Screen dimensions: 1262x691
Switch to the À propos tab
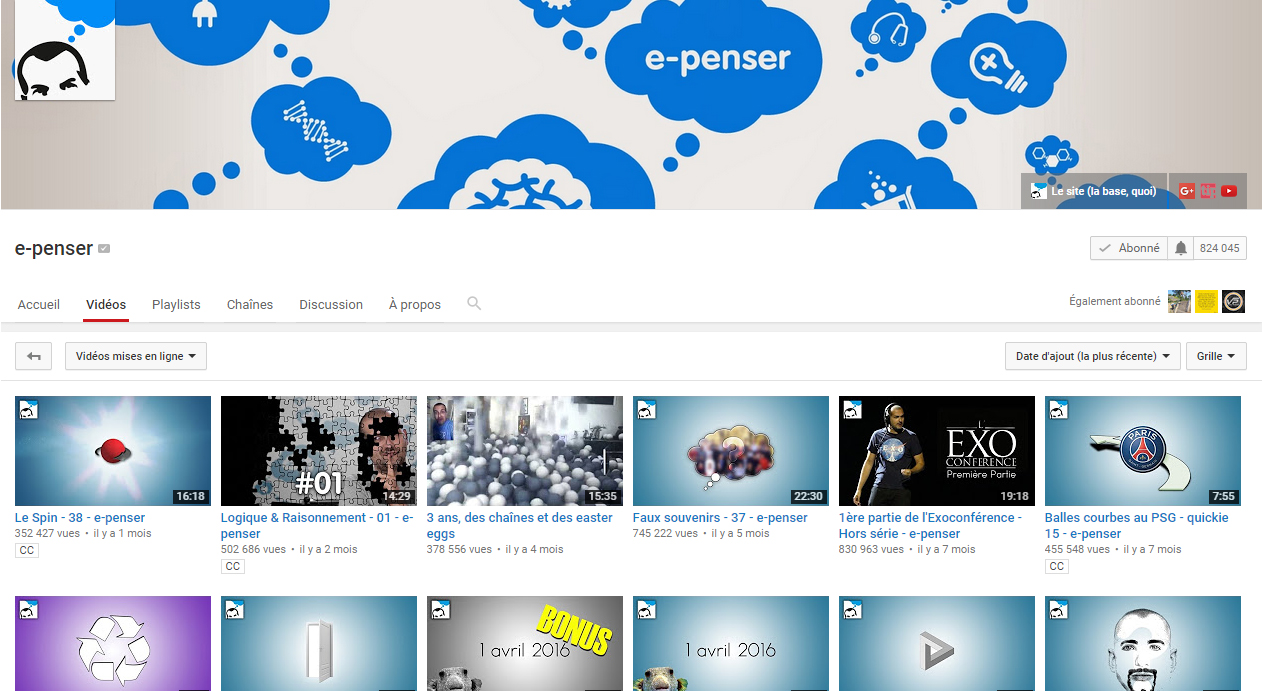click(x=415, y=304)
